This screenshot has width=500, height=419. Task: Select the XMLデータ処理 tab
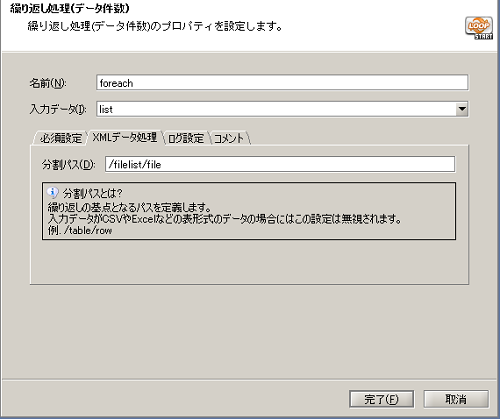[125, 137]
